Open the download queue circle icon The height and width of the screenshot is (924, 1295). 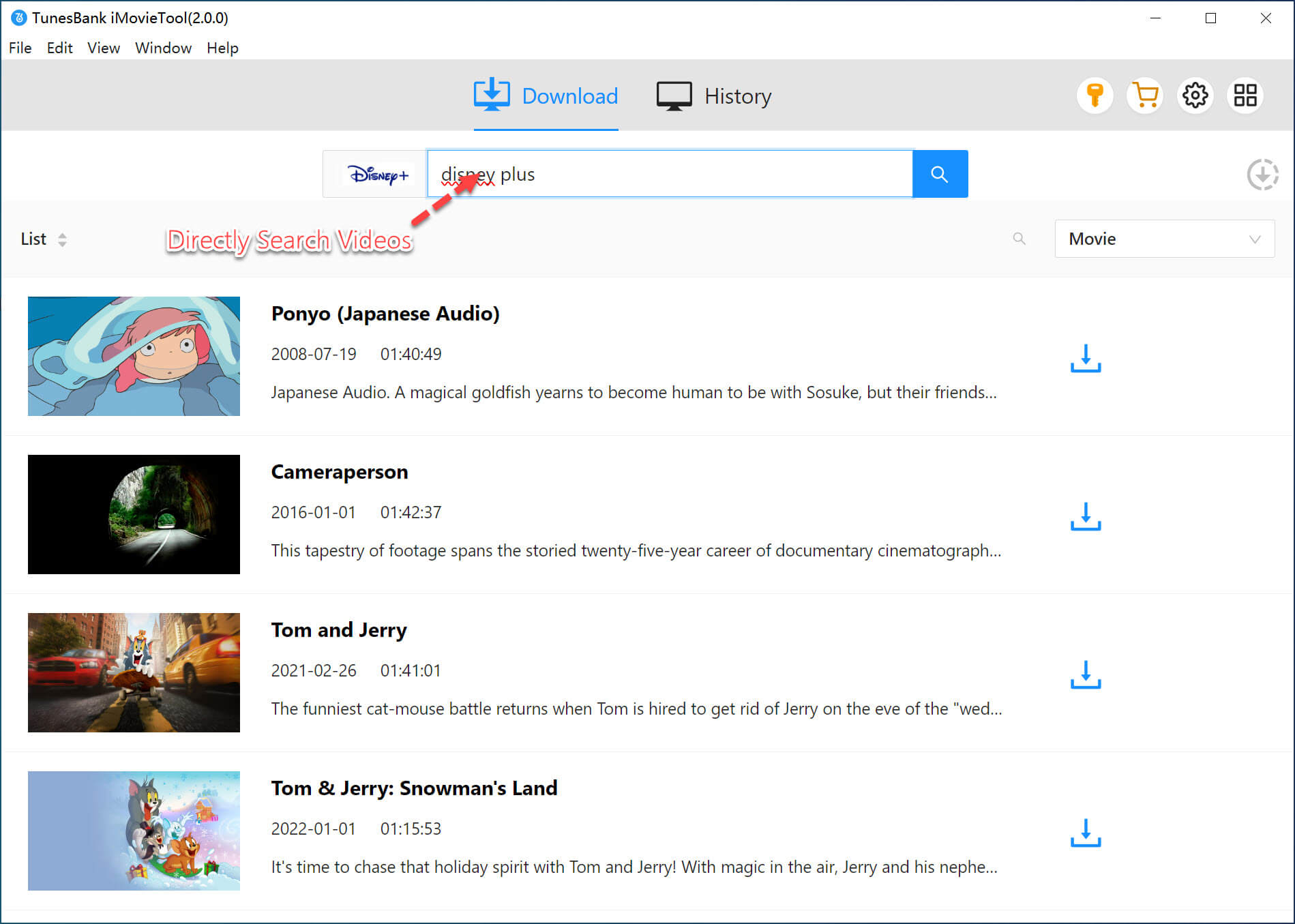(1262, 175)
